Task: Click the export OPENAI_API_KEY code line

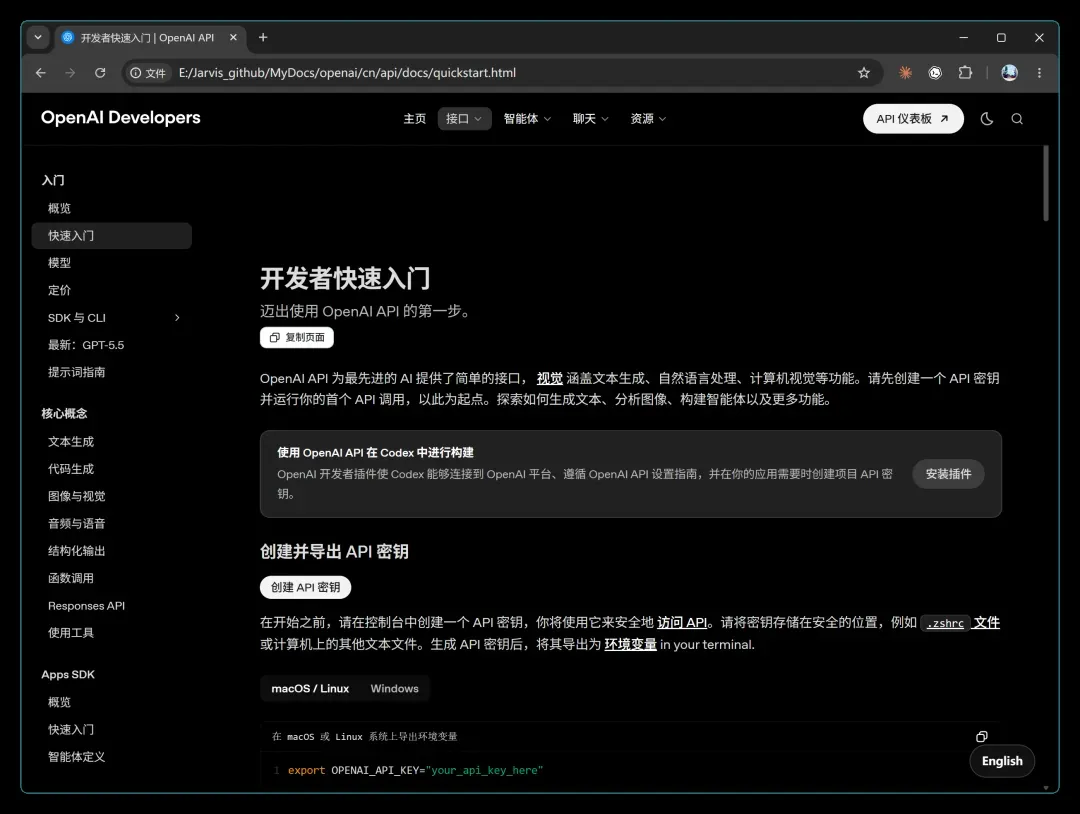Action: tap(415, 771)
